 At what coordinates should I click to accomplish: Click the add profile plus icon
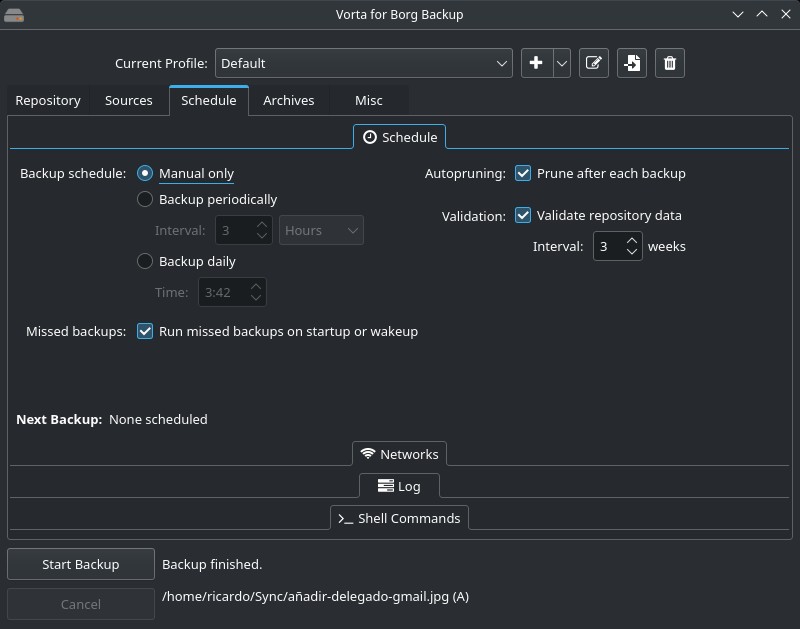pyautogui.click(x=536, y=63)
